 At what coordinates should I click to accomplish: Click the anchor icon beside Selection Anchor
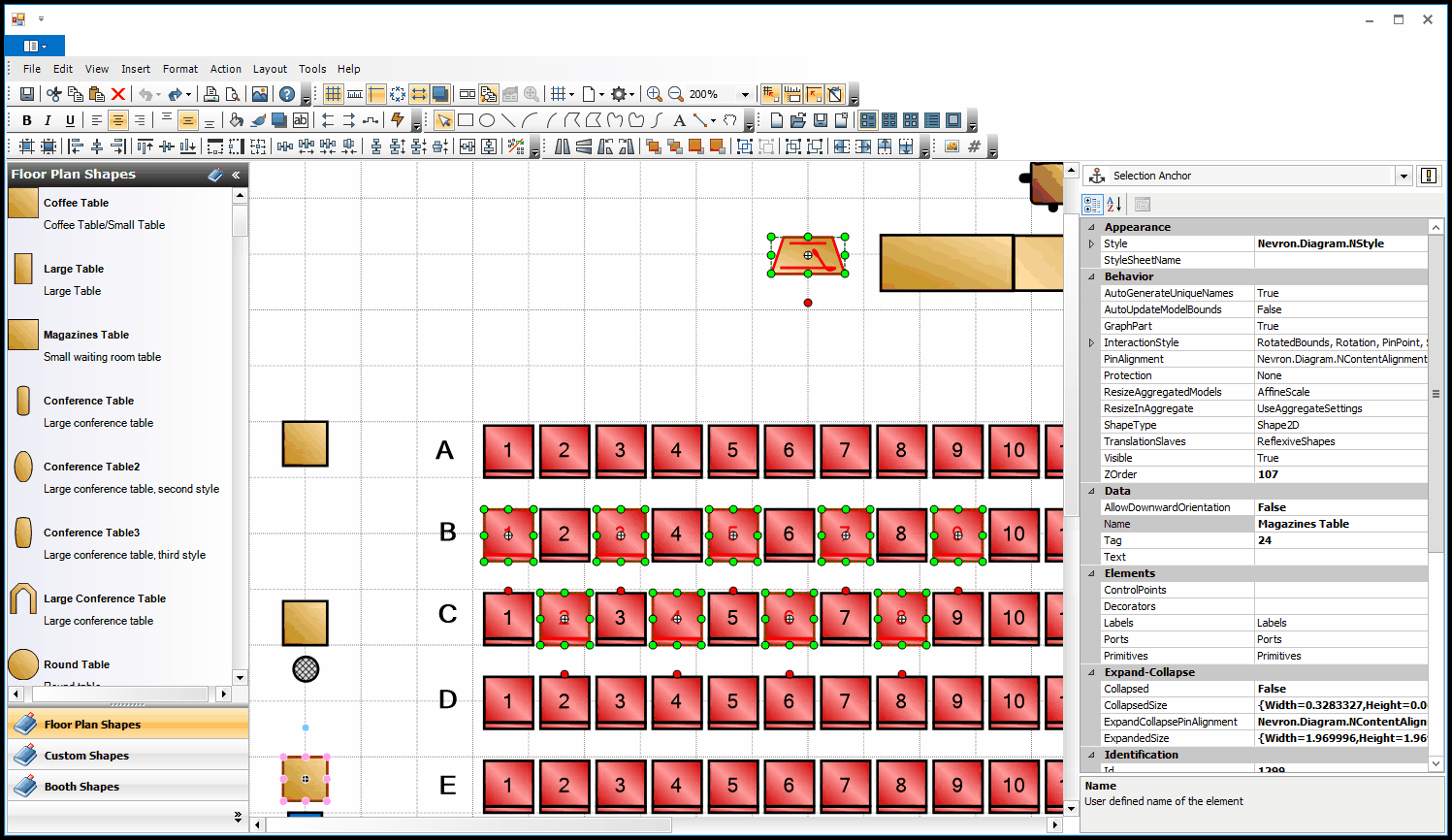click(x=1097, y=176)
